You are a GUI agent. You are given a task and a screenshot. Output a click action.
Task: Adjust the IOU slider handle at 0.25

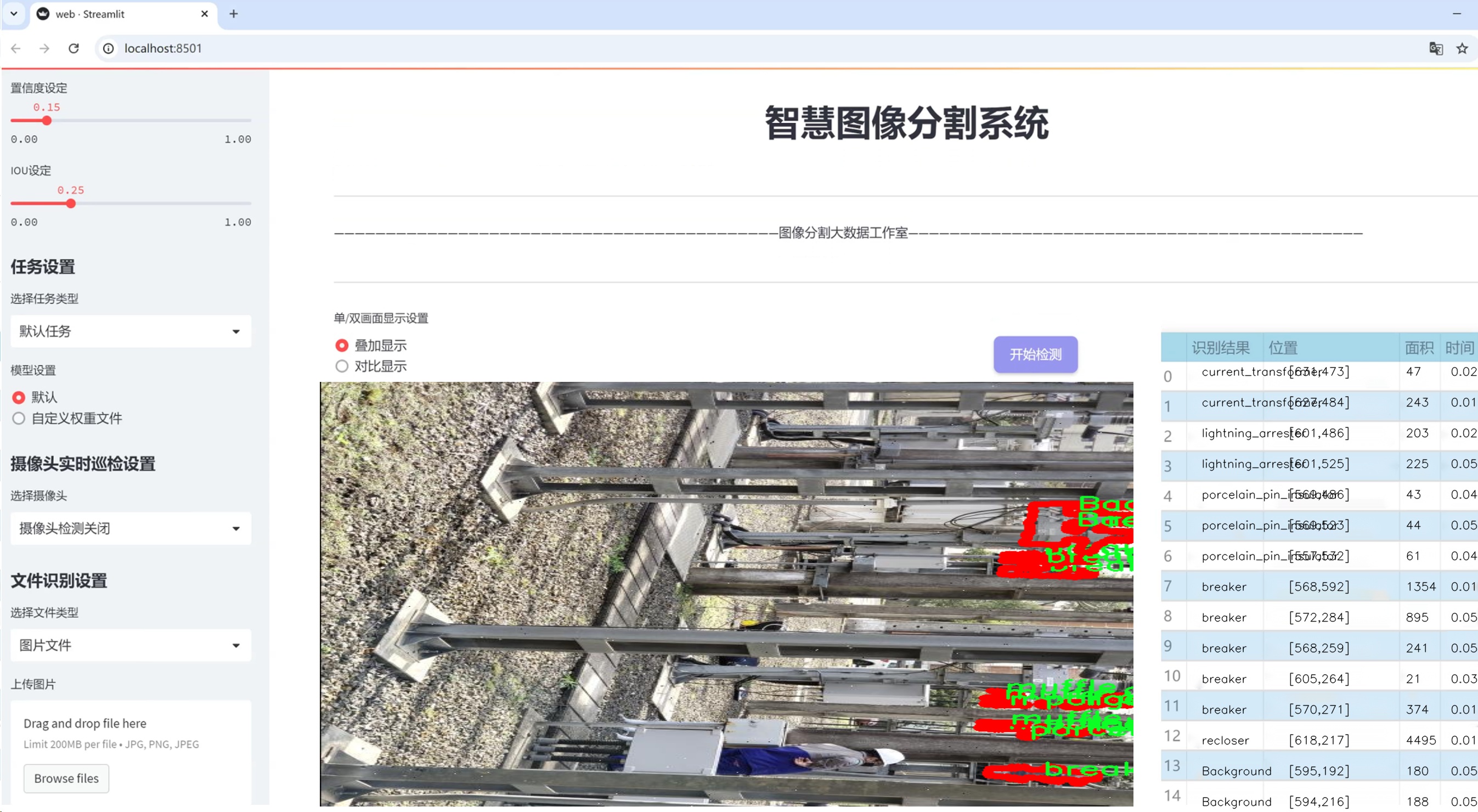click(x=71, y=203)
